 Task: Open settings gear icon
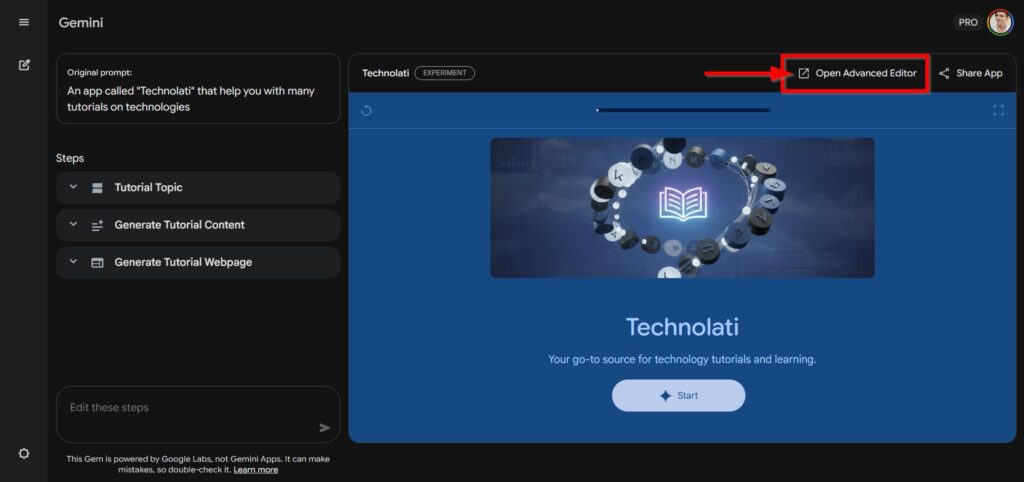[24, 453]
